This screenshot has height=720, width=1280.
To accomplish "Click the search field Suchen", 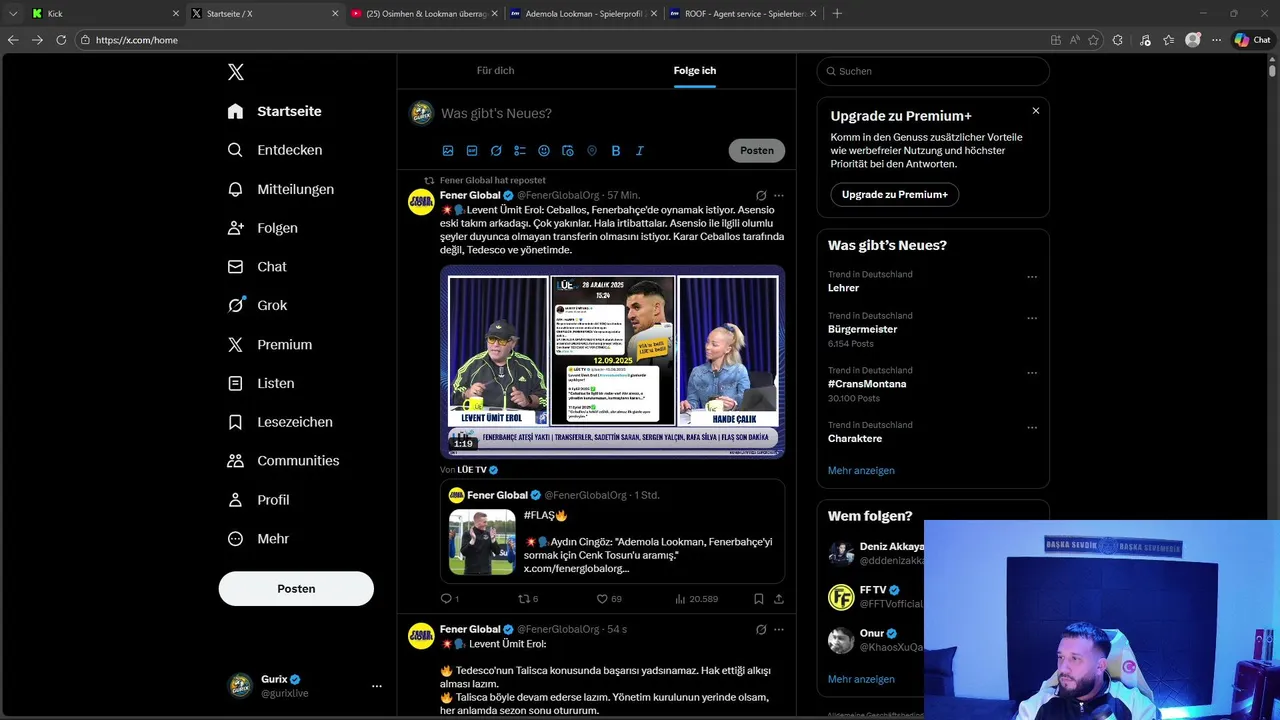I will click(933, 71).
